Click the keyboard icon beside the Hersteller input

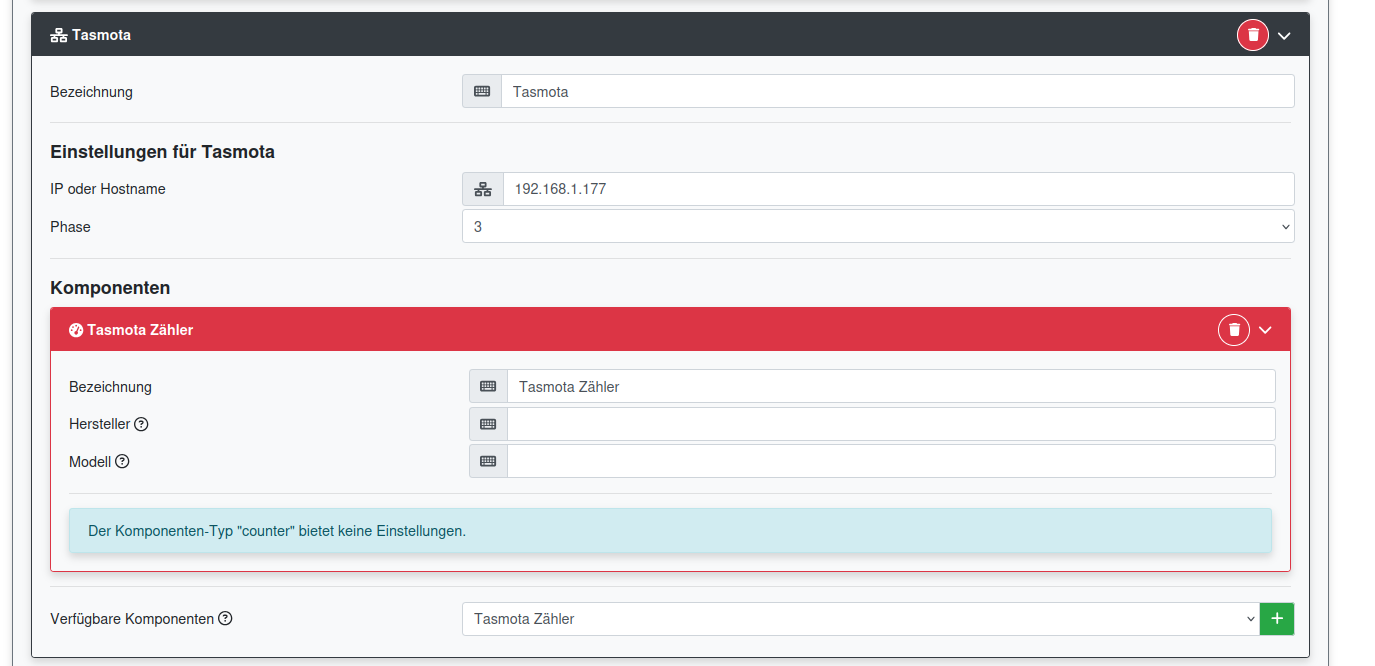pyautogui.click(x=487, y=423)
